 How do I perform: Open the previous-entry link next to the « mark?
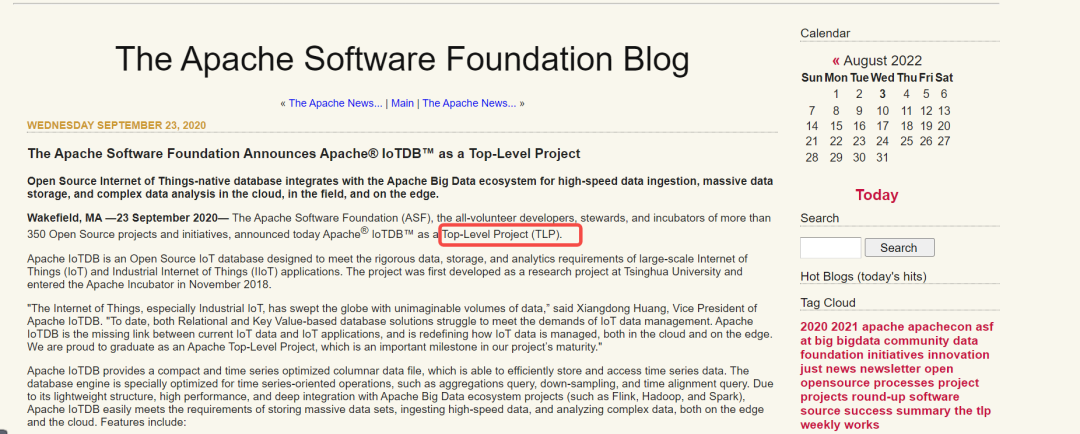point(335,103)
